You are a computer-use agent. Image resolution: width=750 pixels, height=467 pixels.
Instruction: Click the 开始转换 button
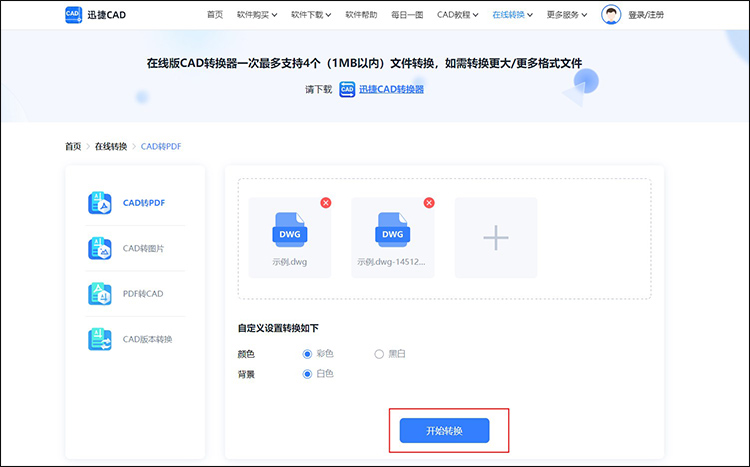[x=444, y=431]
